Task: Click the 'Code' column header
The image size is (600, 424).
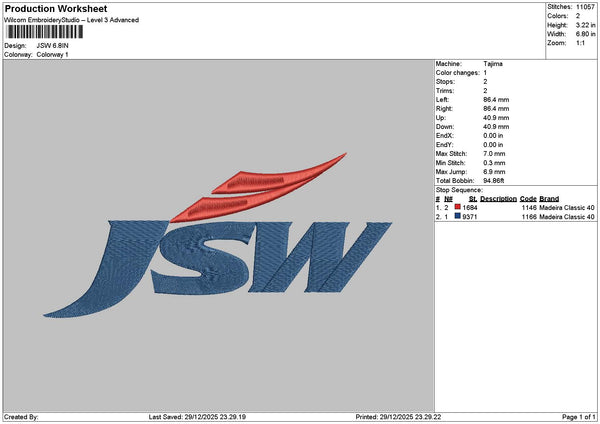Action: [528, 199]
